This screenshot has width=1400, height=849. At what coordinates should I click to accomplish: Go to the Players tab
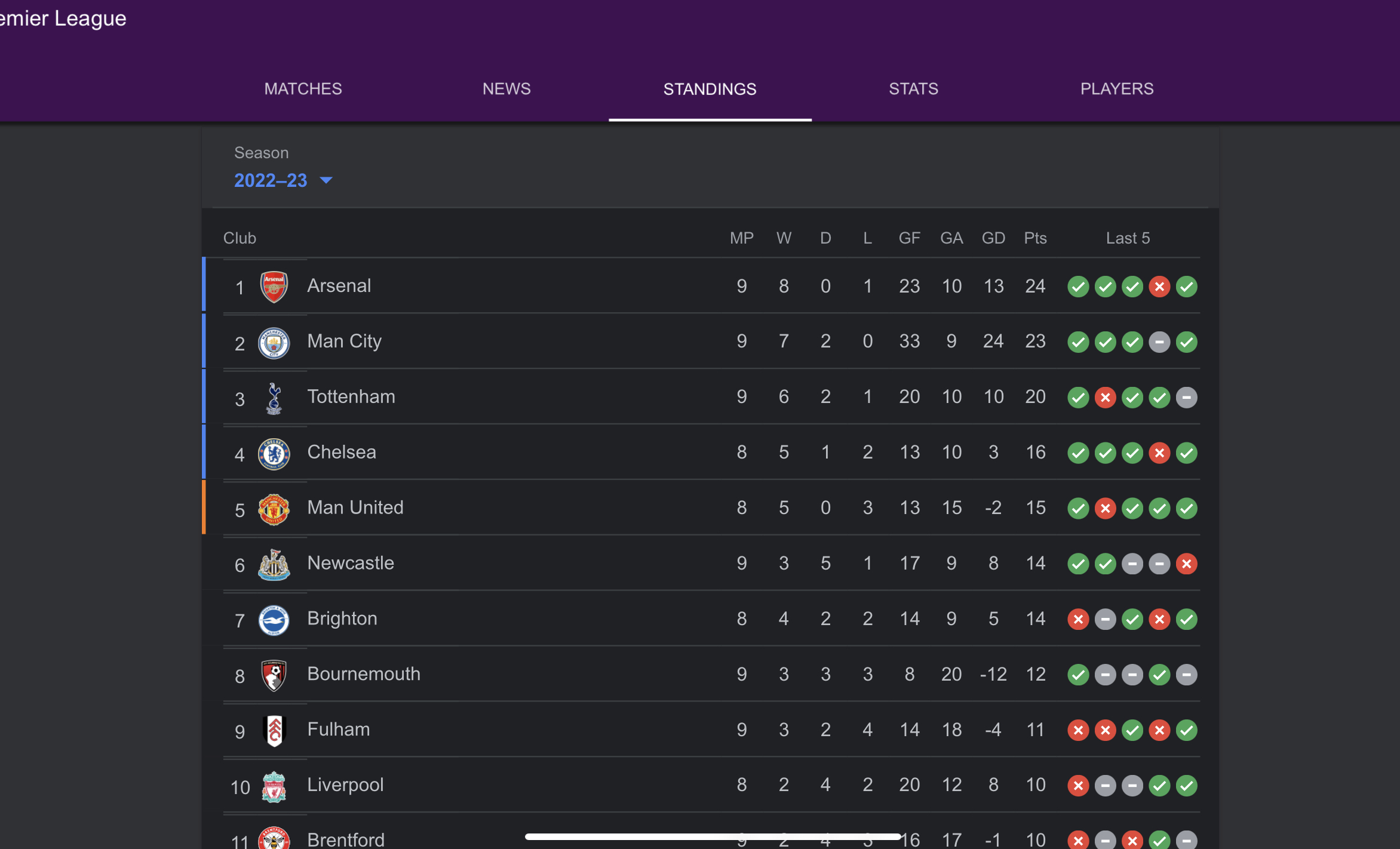pyautogui.click(x=1116, y=89)
